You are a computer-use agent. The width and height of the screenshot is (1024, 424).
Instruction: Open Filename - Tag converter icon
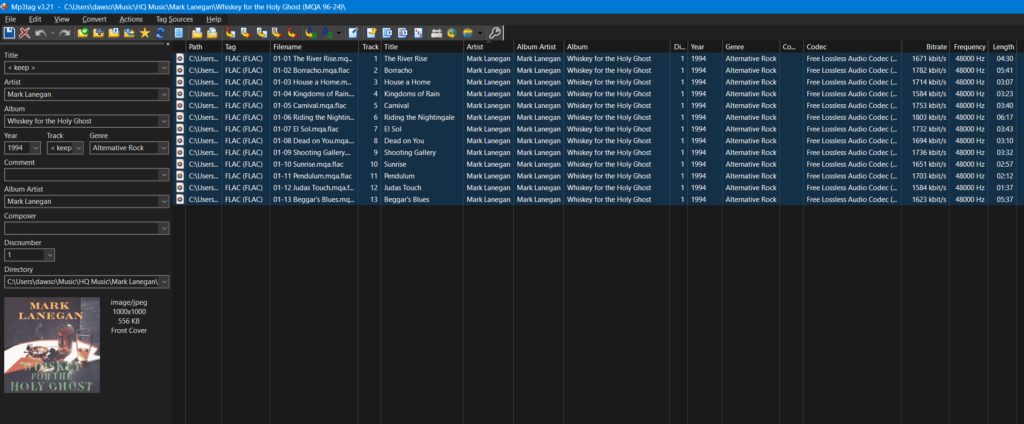[246, 33]
